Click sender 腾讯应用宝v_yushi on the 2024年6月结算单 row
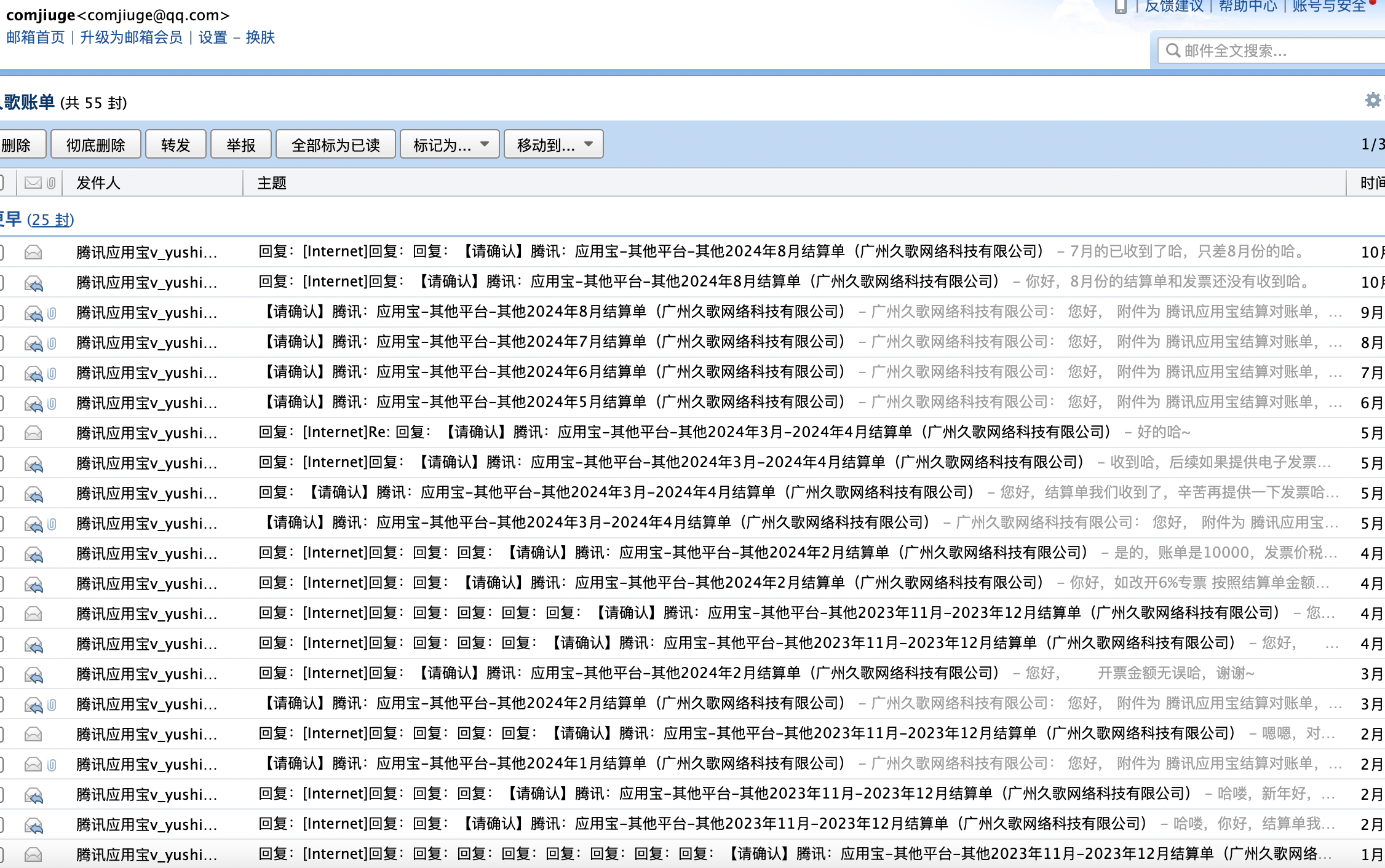 coord(147,373)
